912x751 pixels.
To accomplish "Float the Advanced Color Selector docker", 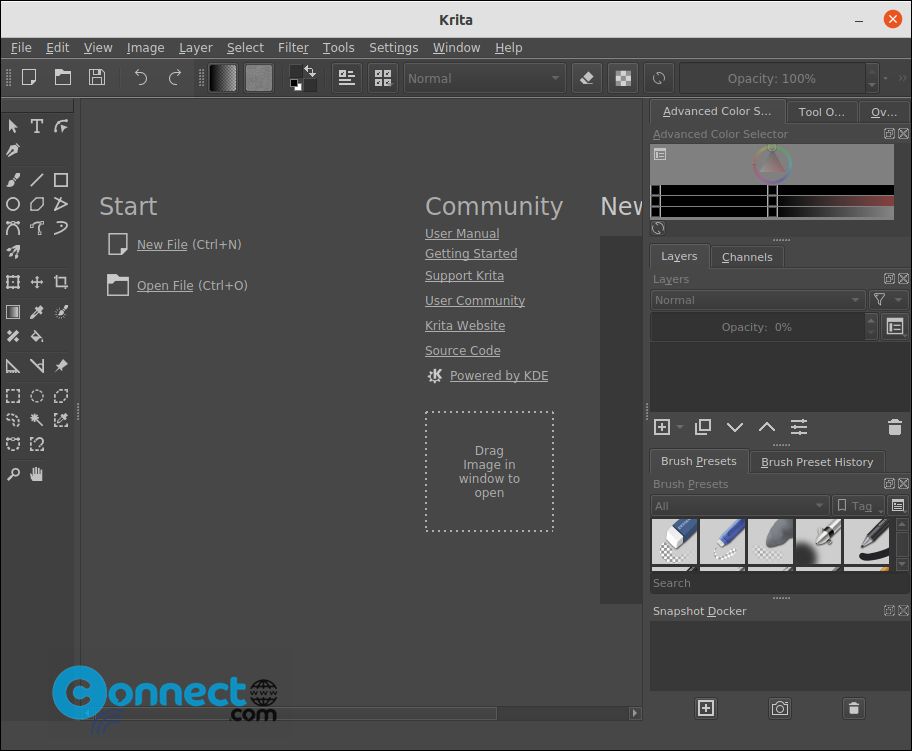I will pyautogui.click(x=889, y=133).
